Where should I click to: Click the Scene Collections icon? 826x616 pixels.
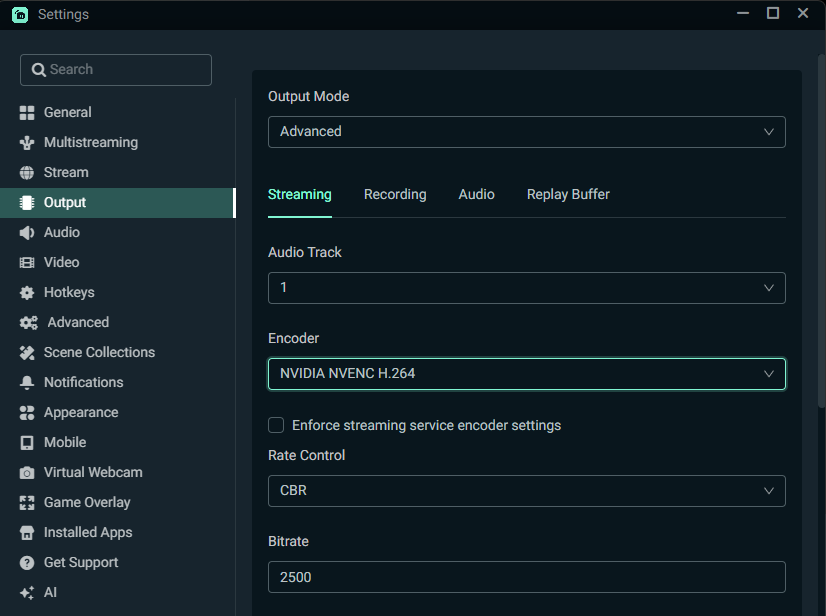pos(27,353)
